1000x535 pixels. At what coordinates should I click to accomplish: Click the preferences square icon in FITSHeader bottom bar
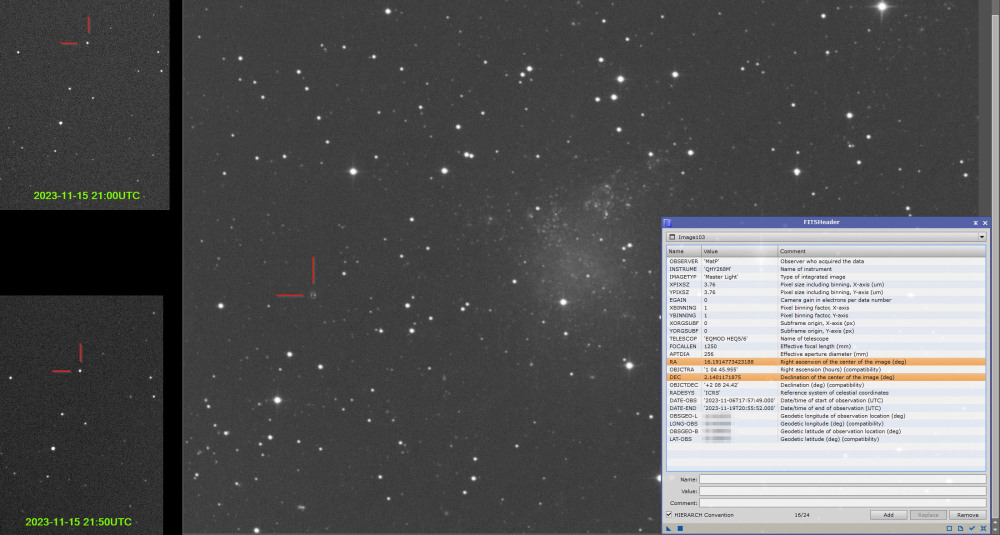(949, 529)
